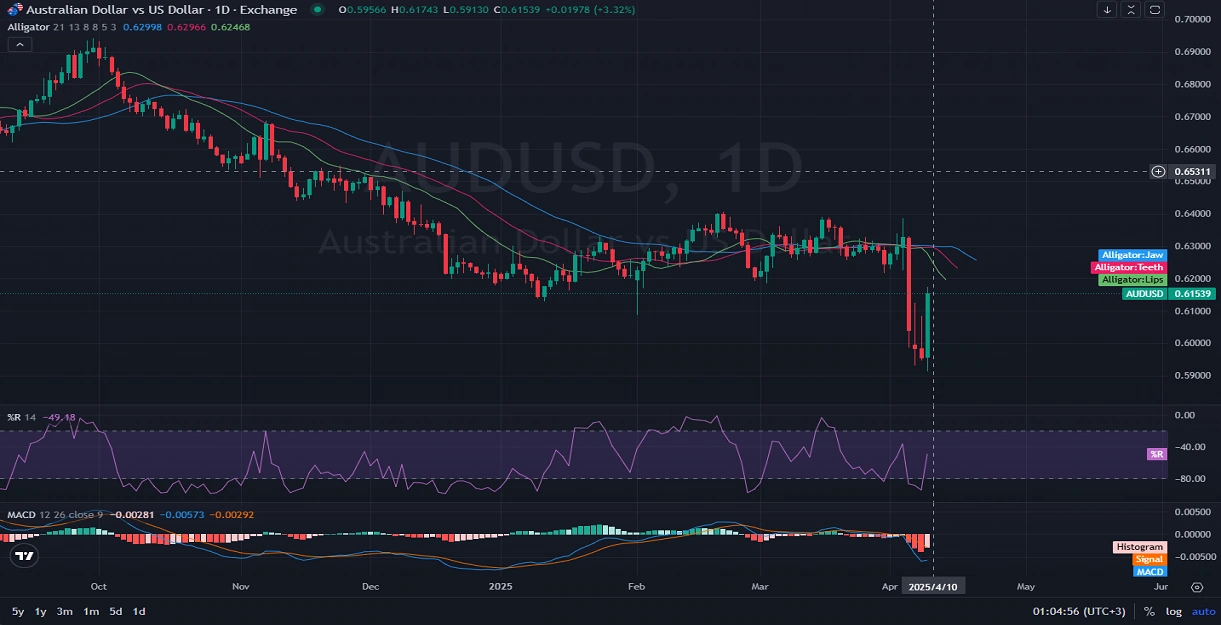Viewport: 1221px width, 625px height.
Task: Click the collapse pane icon at top right
Action: 1131,10
